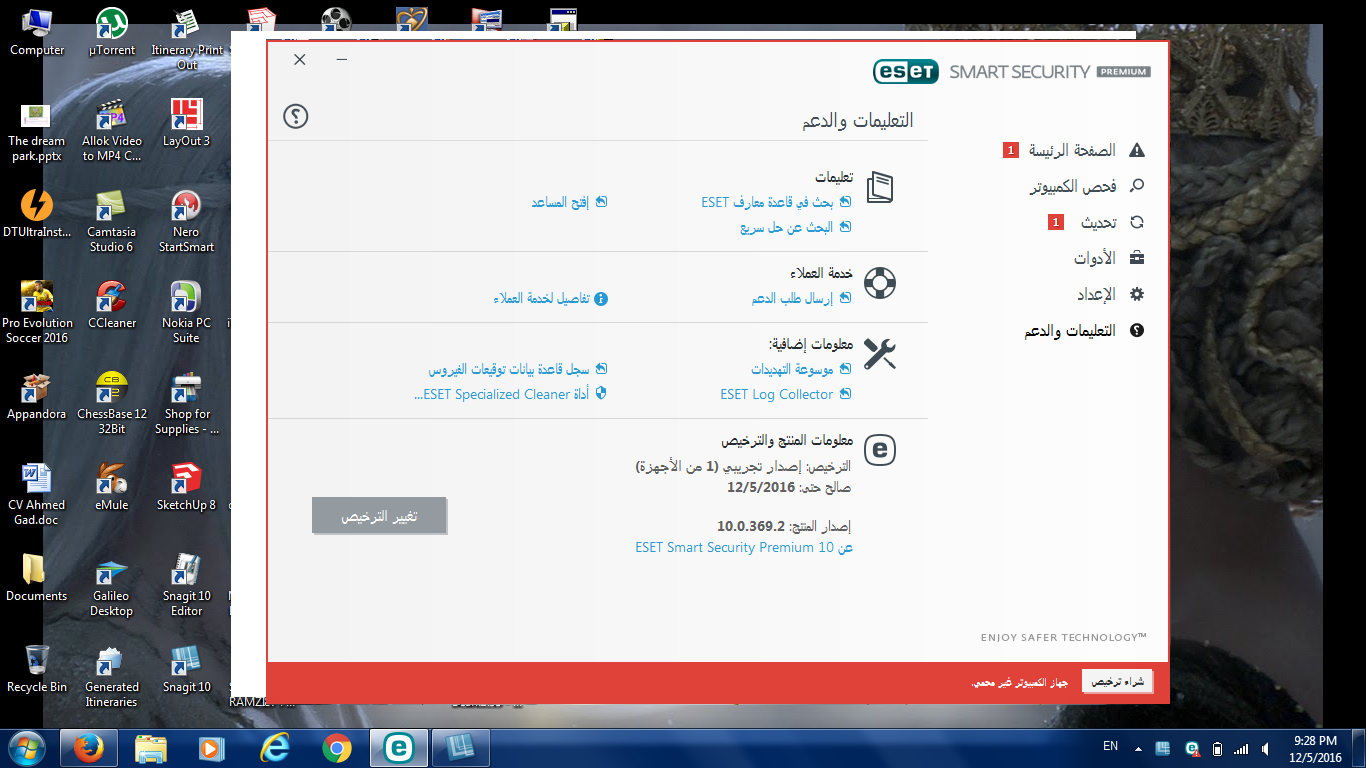Viewport: 1366px width, 768px height.
Task: Select Camtasia Studio 6 desktop shortcut
Action: coord(112,221)
